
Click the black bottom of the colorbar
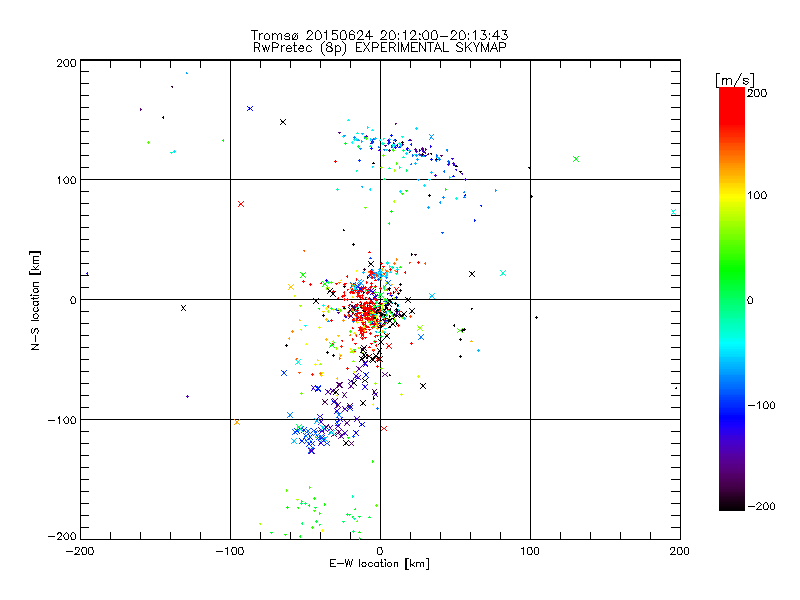point(732,500)
